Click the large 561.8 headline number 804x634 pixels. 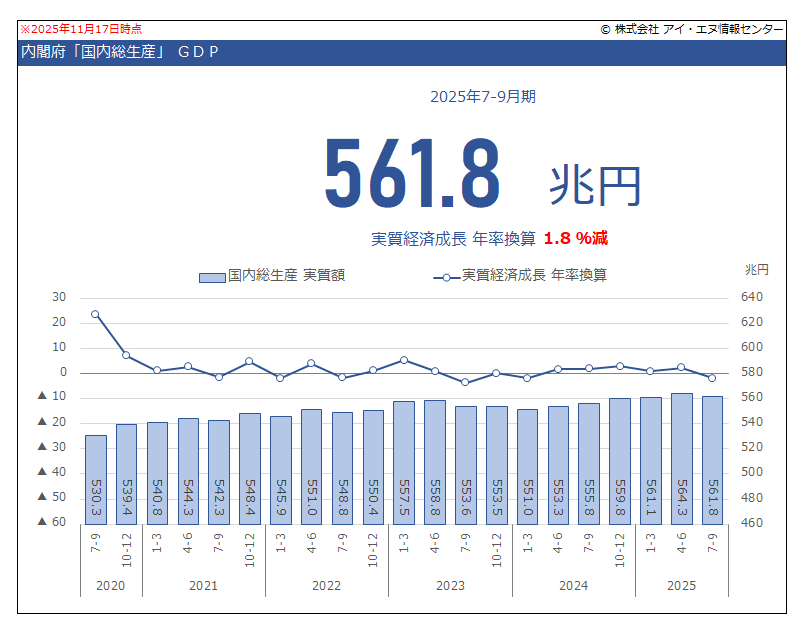(x=411, y=174)
